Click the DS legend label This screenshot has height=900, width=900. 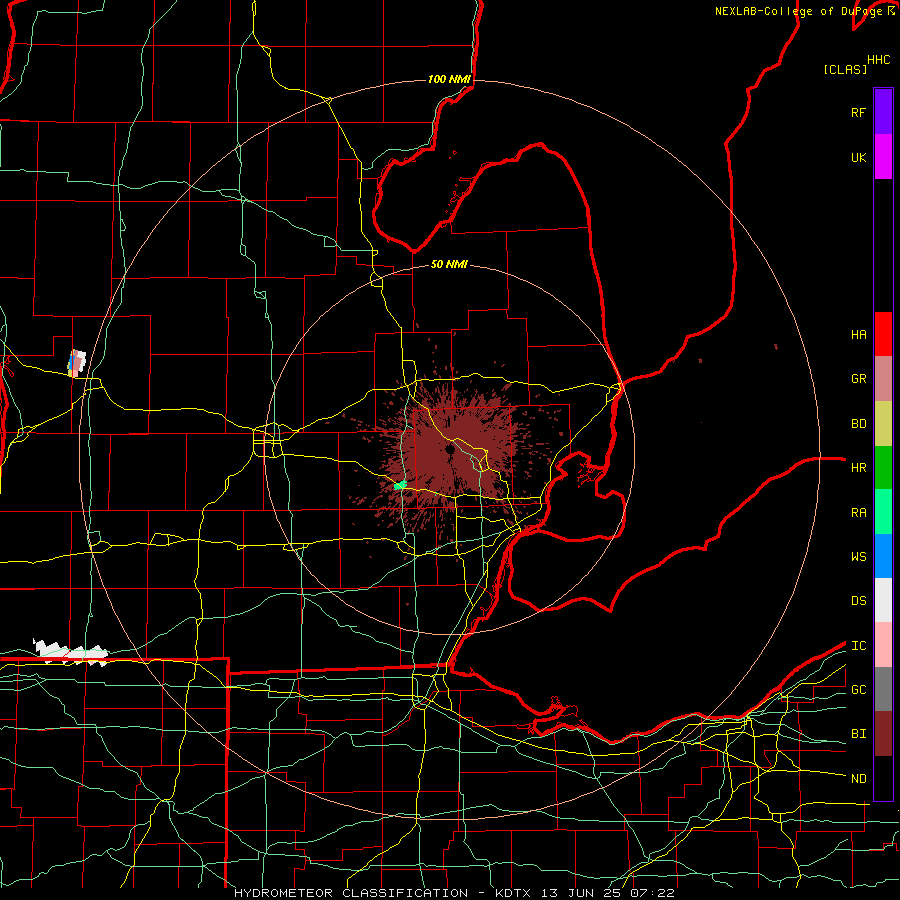[x=859, y=601]
